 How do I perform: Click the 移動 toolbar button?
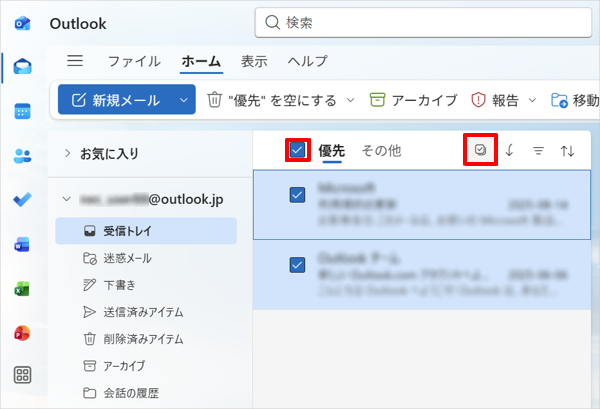(575, 100)
